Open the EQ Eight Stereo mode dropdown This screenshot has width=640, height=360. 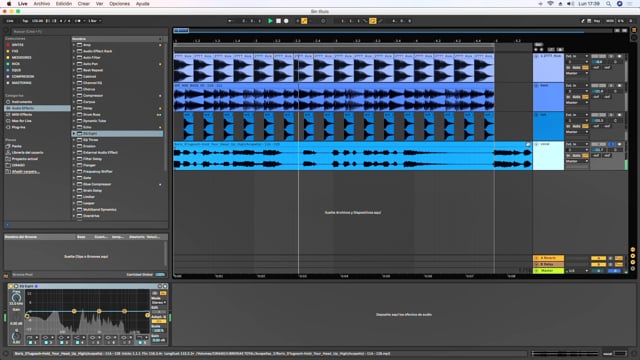point(159,302)
